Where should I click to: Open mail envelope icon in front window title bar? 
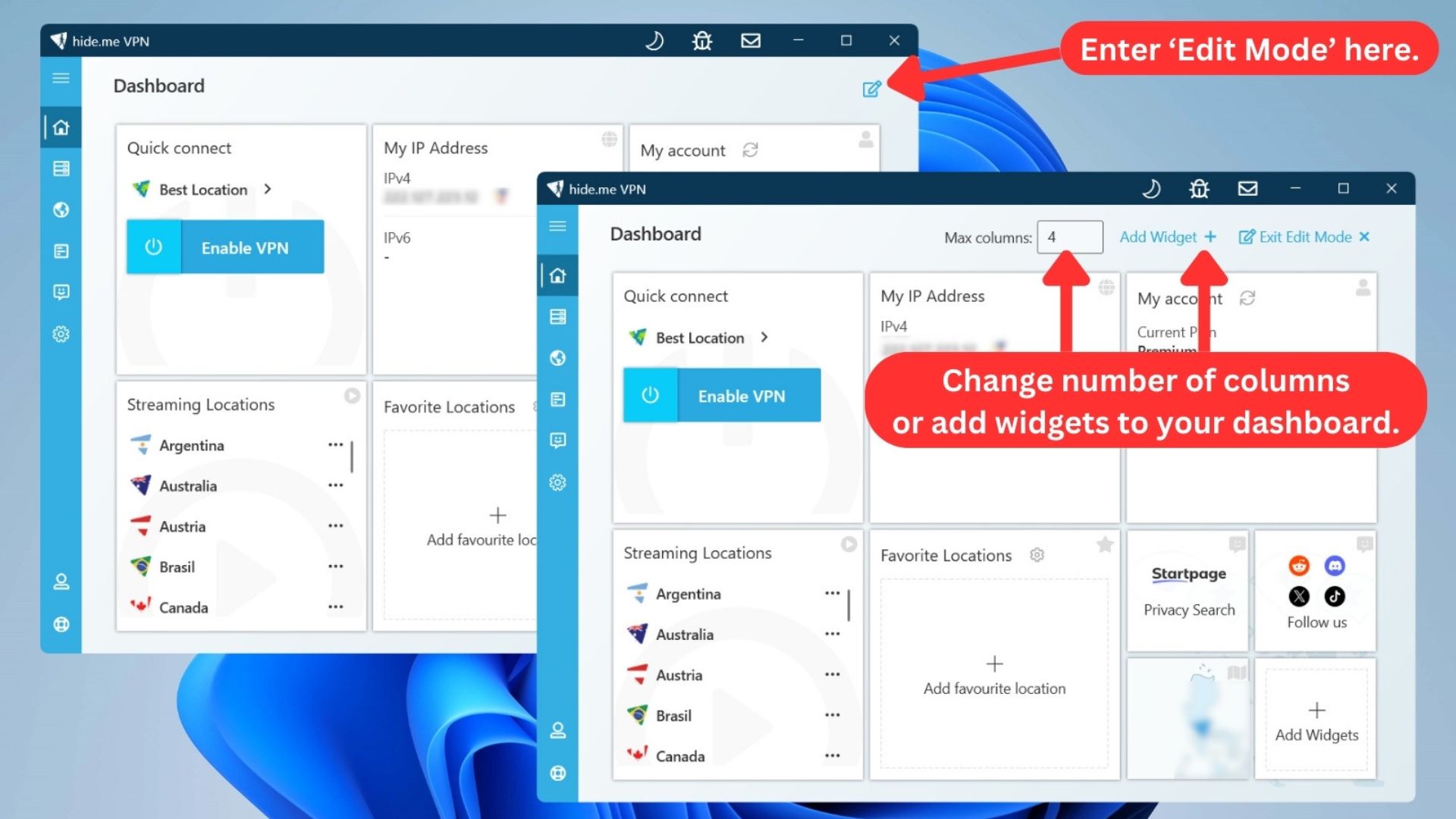pyautogui.click(x=1247, y=188)
